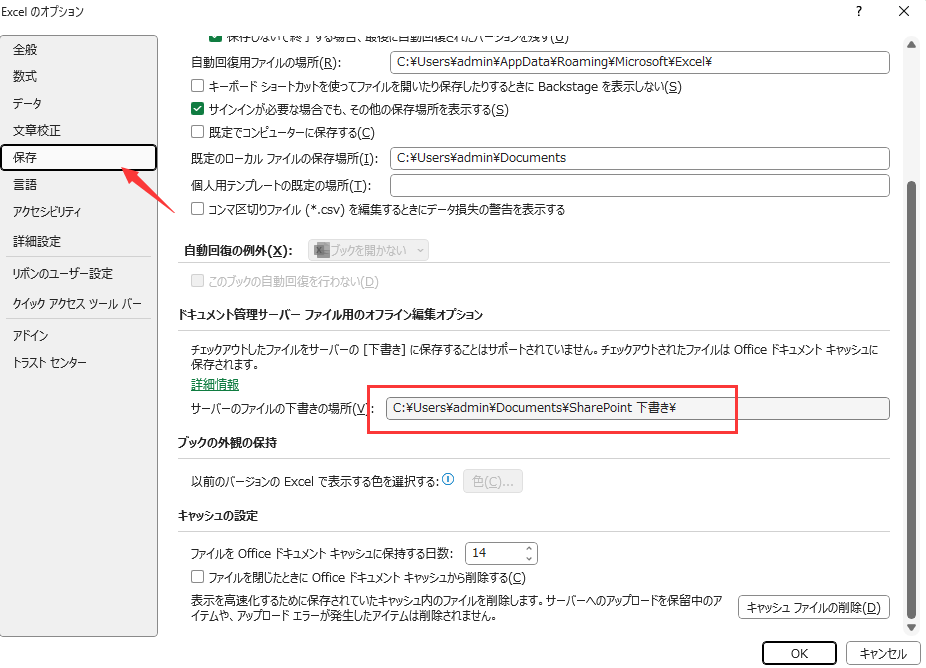Select the 詳細設定 category
The width and height of the screenshot is (926, 668).
[x=36, y=241]
